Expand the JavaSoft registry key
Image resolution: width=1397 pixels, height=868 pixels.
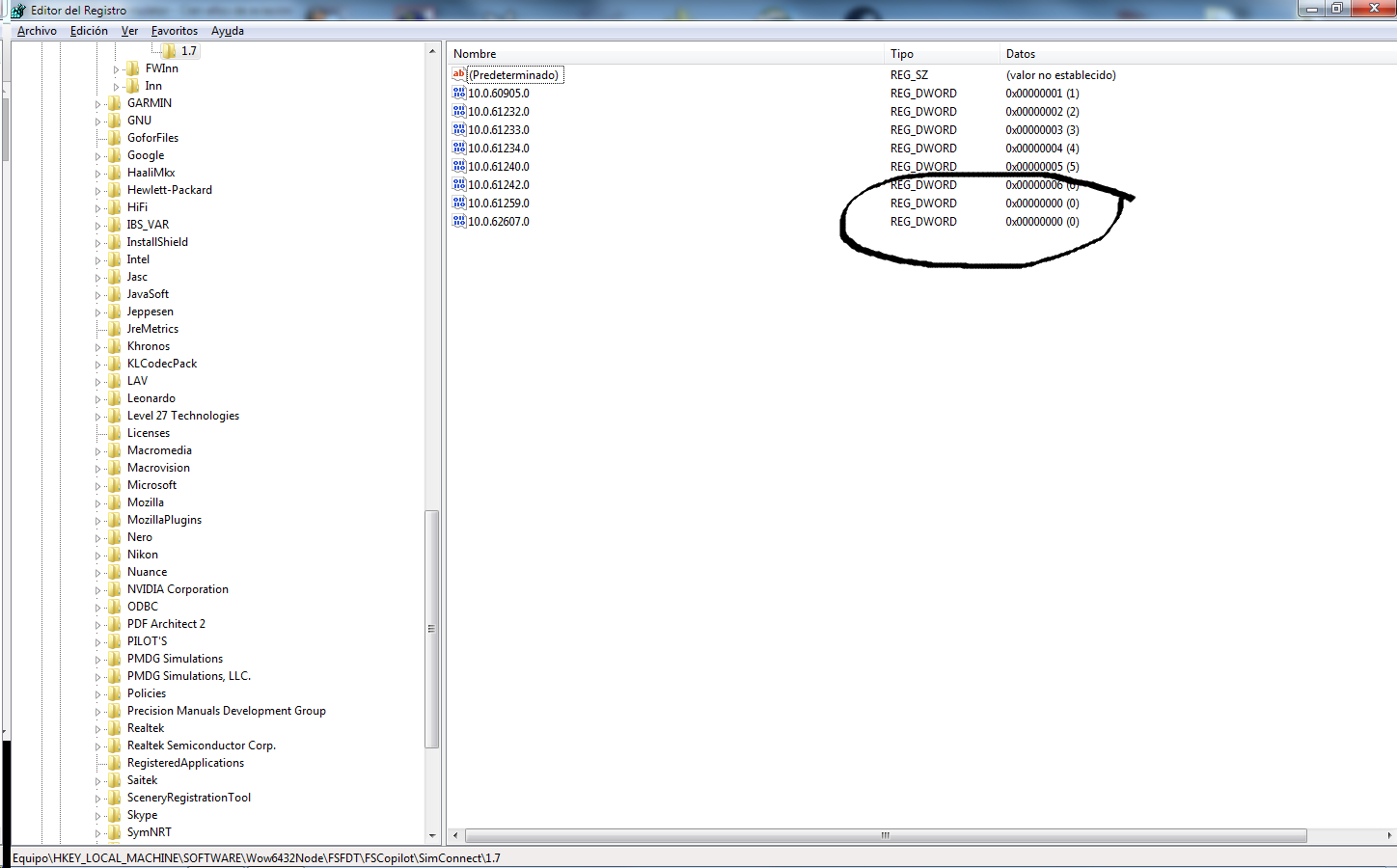point(98,295)
